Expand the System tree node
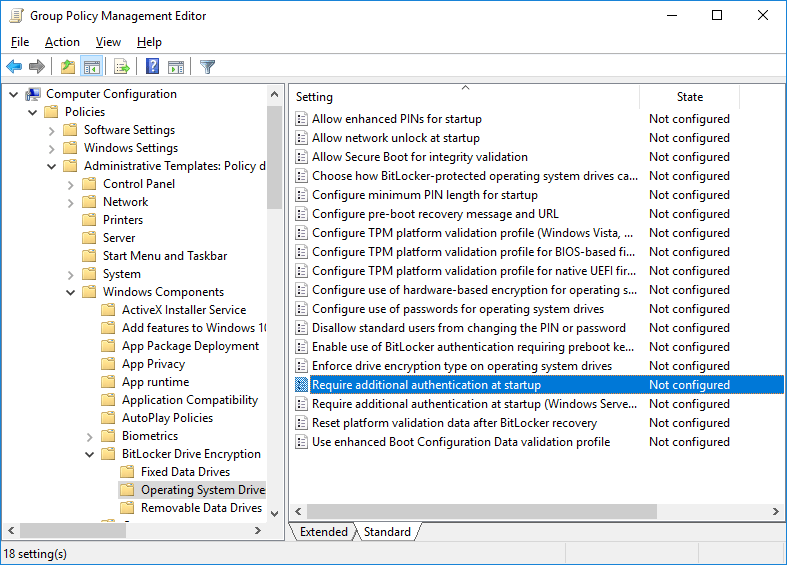Viewport: 787px width, 565px height. (71, 274)
